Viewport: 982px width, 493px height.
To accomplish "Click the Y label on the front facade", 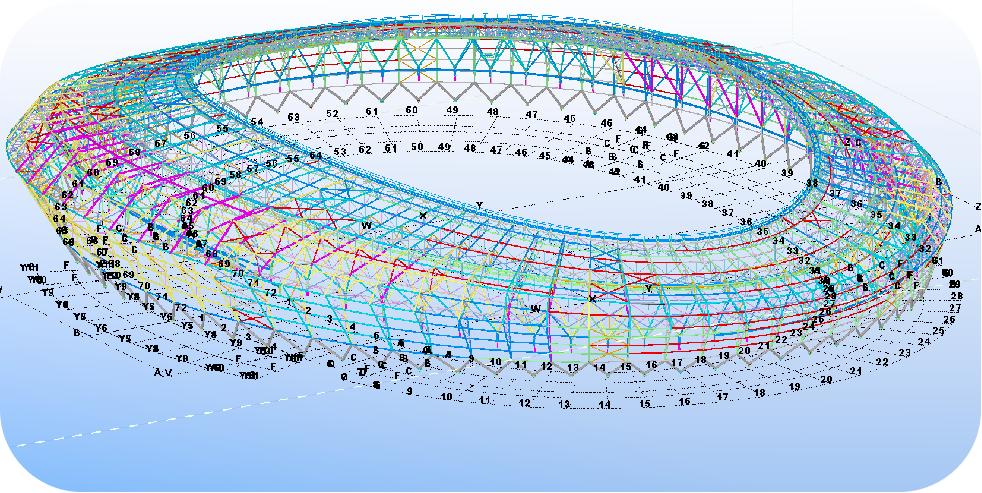I will (x=648, y=288).
